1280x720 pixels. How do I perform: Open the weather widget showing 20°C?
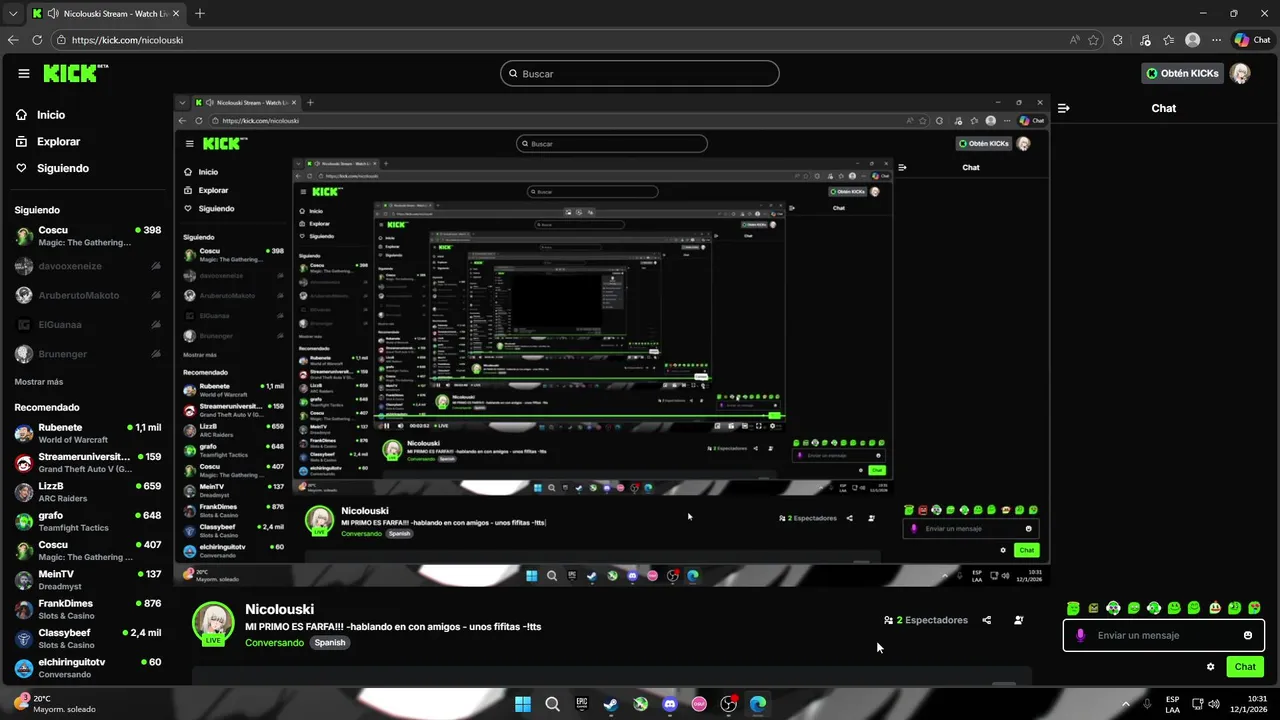55,704
